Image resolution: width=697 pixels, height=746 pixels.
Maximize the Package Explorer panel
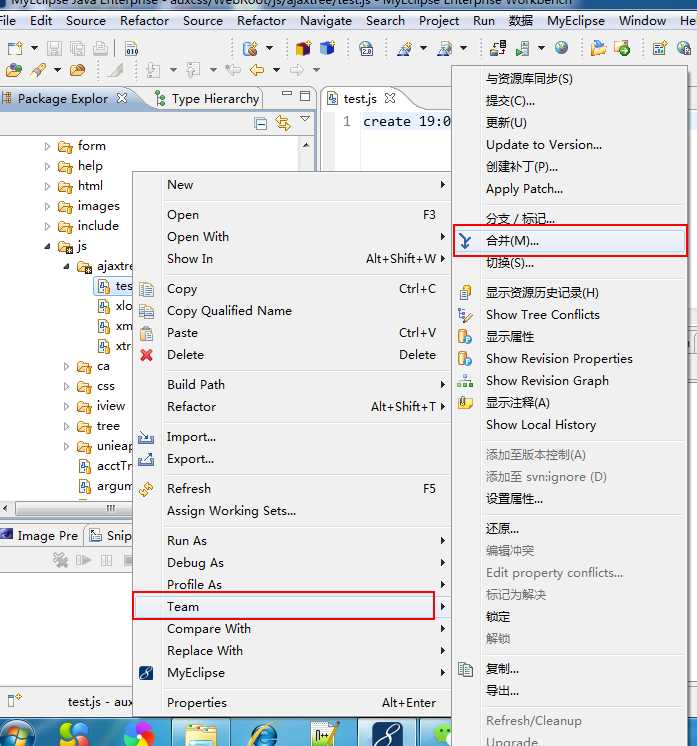305,96
